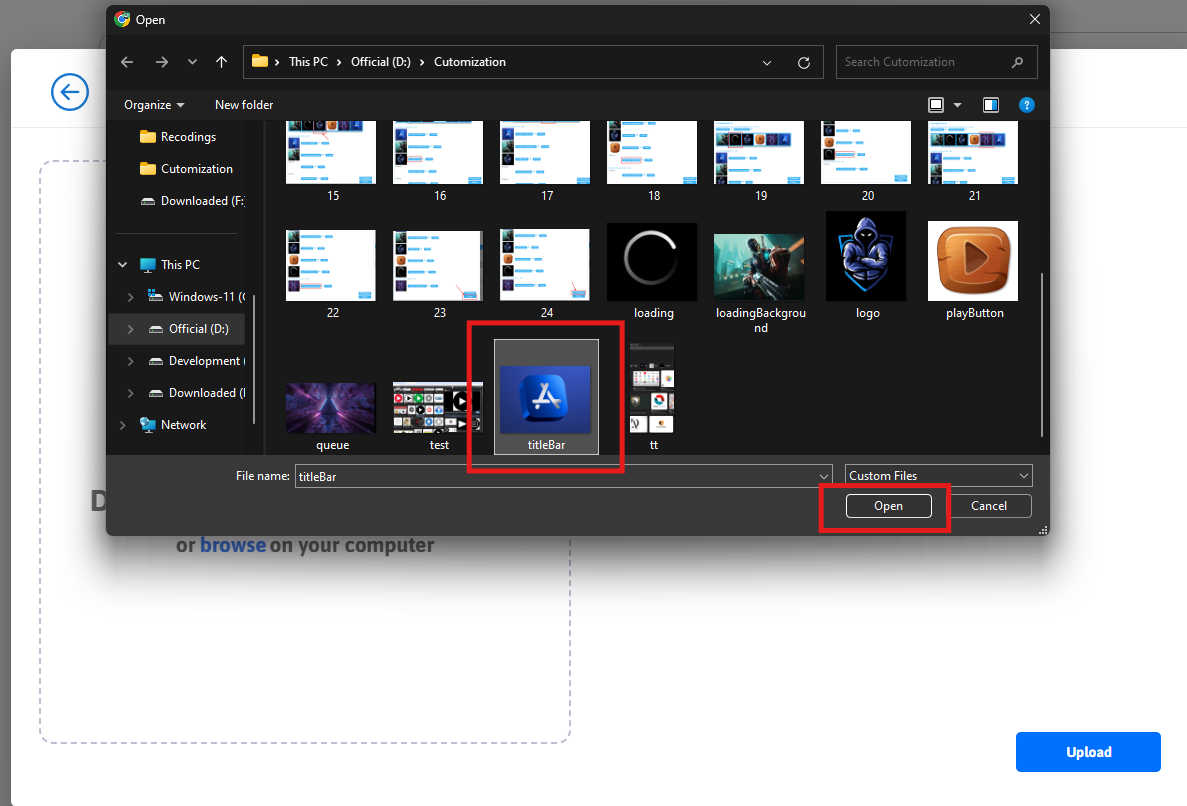
Task: Select Recodings folder in sidebar
Action: (x=188, y=137)
